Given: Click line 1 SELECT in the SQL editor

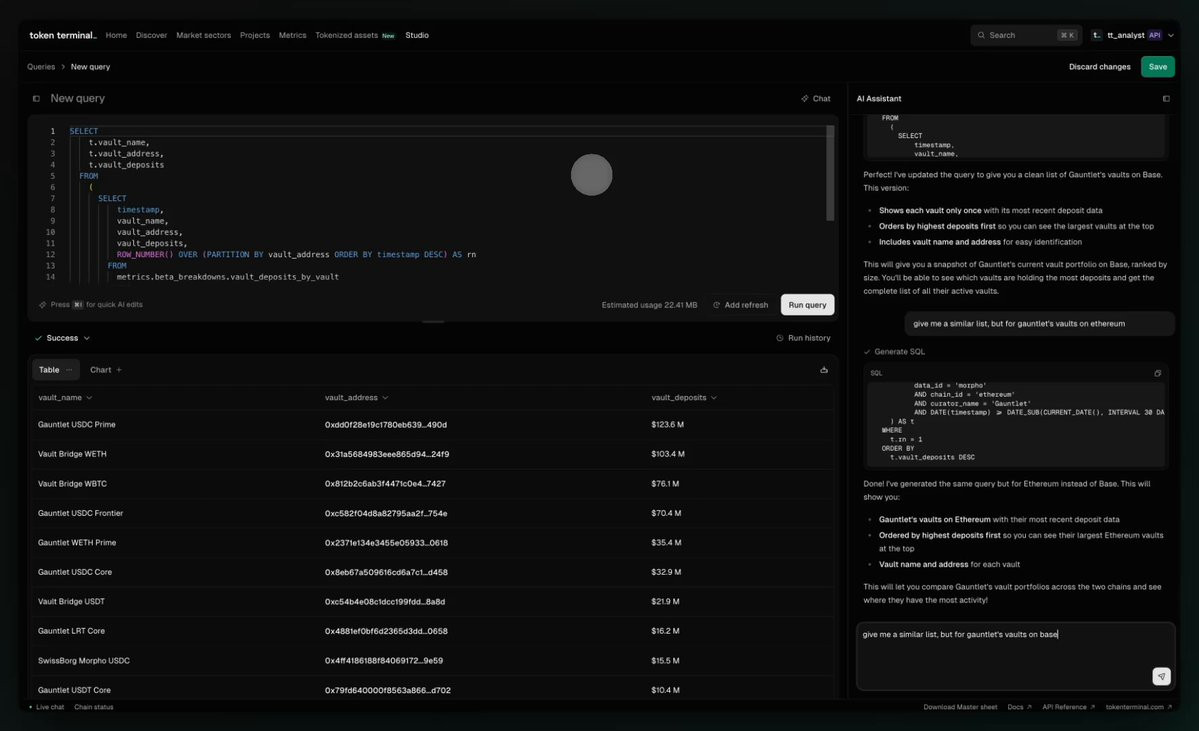Looking at the screenshot, I should click(x=83, y=131).
